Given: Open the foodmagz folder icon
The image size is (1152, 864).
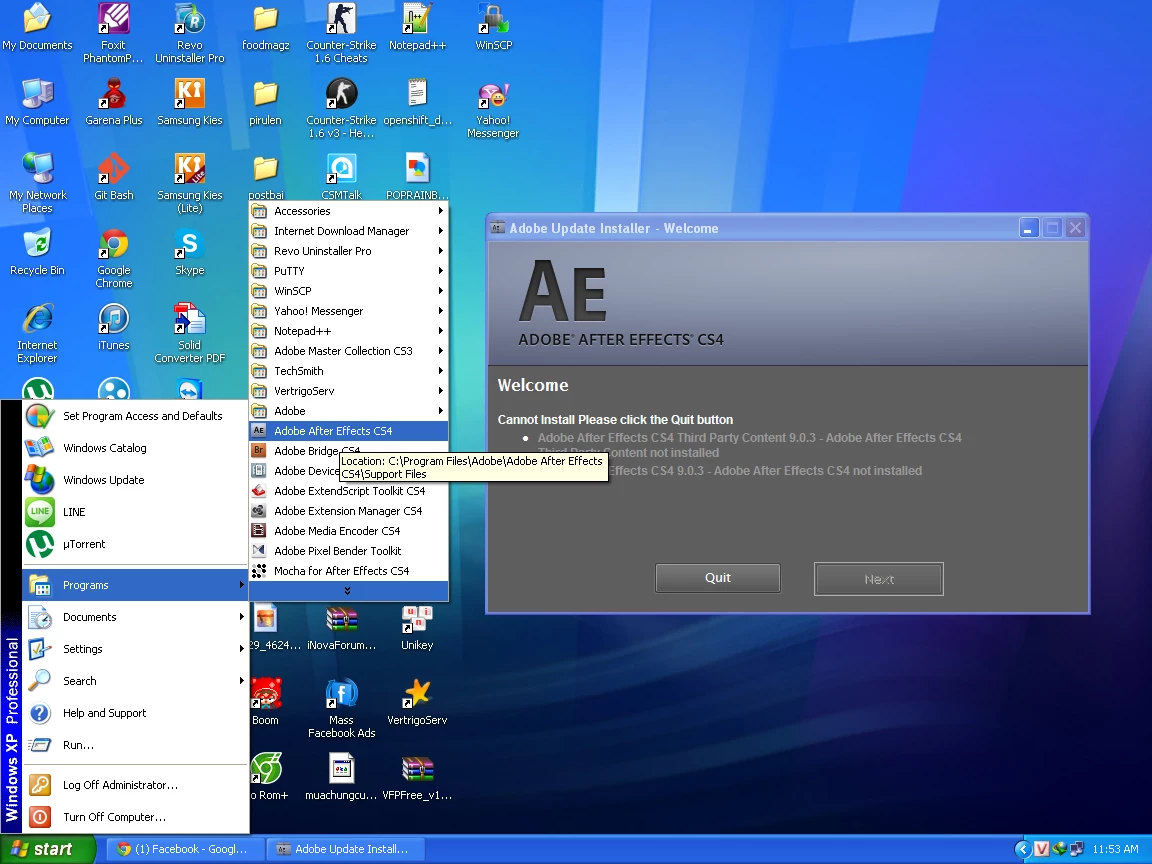Looking at the screenshot, I should (265, 28).
